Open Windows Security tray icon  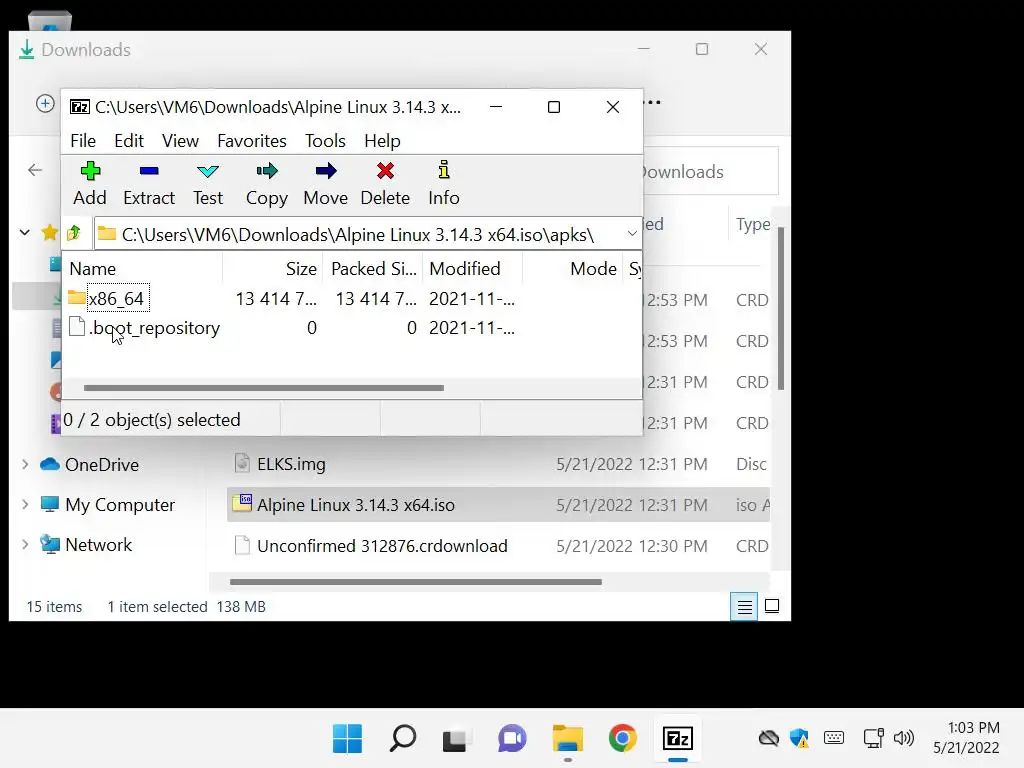click(x=799, y=739)
